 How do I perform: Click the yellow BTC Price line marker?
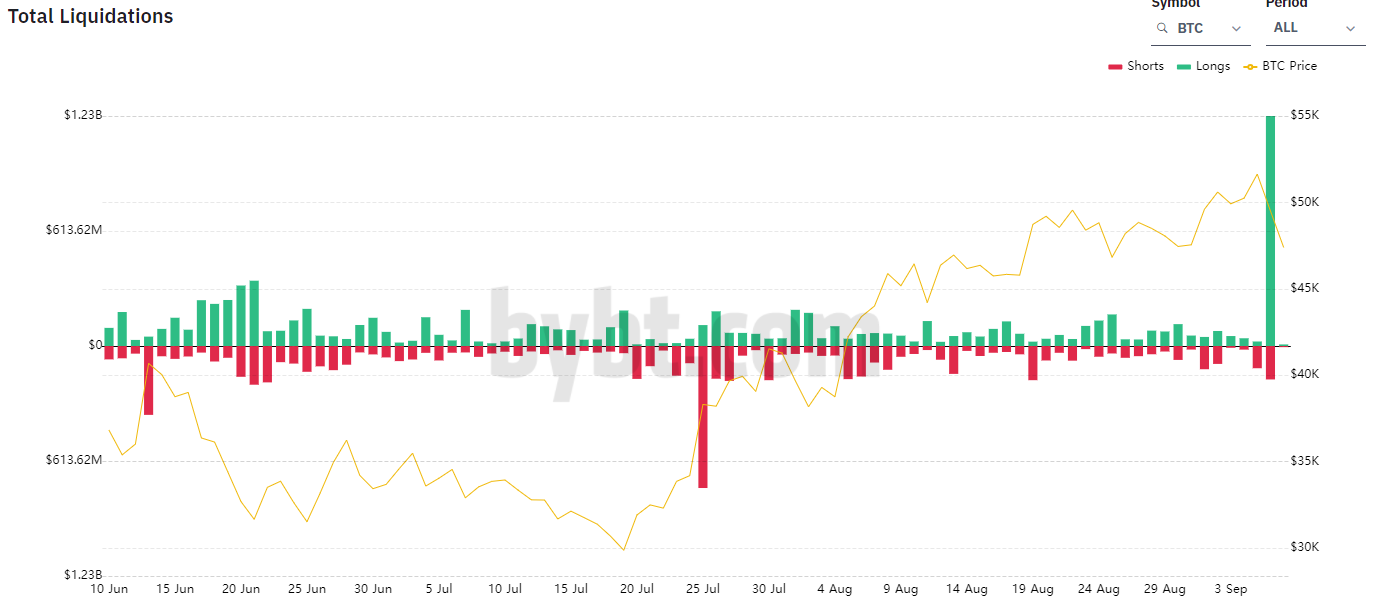point(1250,67)
